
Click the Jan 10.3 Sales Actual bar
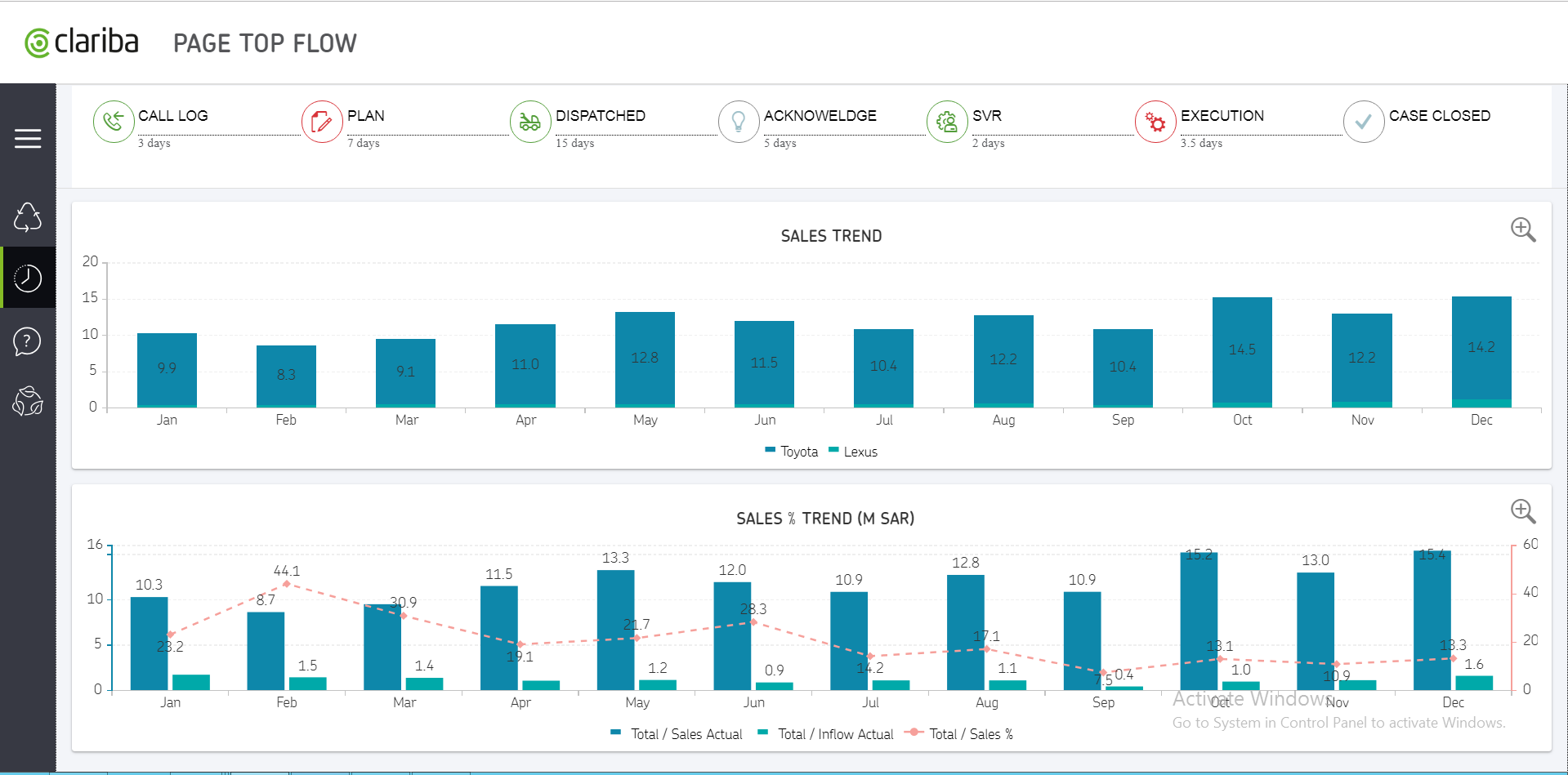coord(150,644)
